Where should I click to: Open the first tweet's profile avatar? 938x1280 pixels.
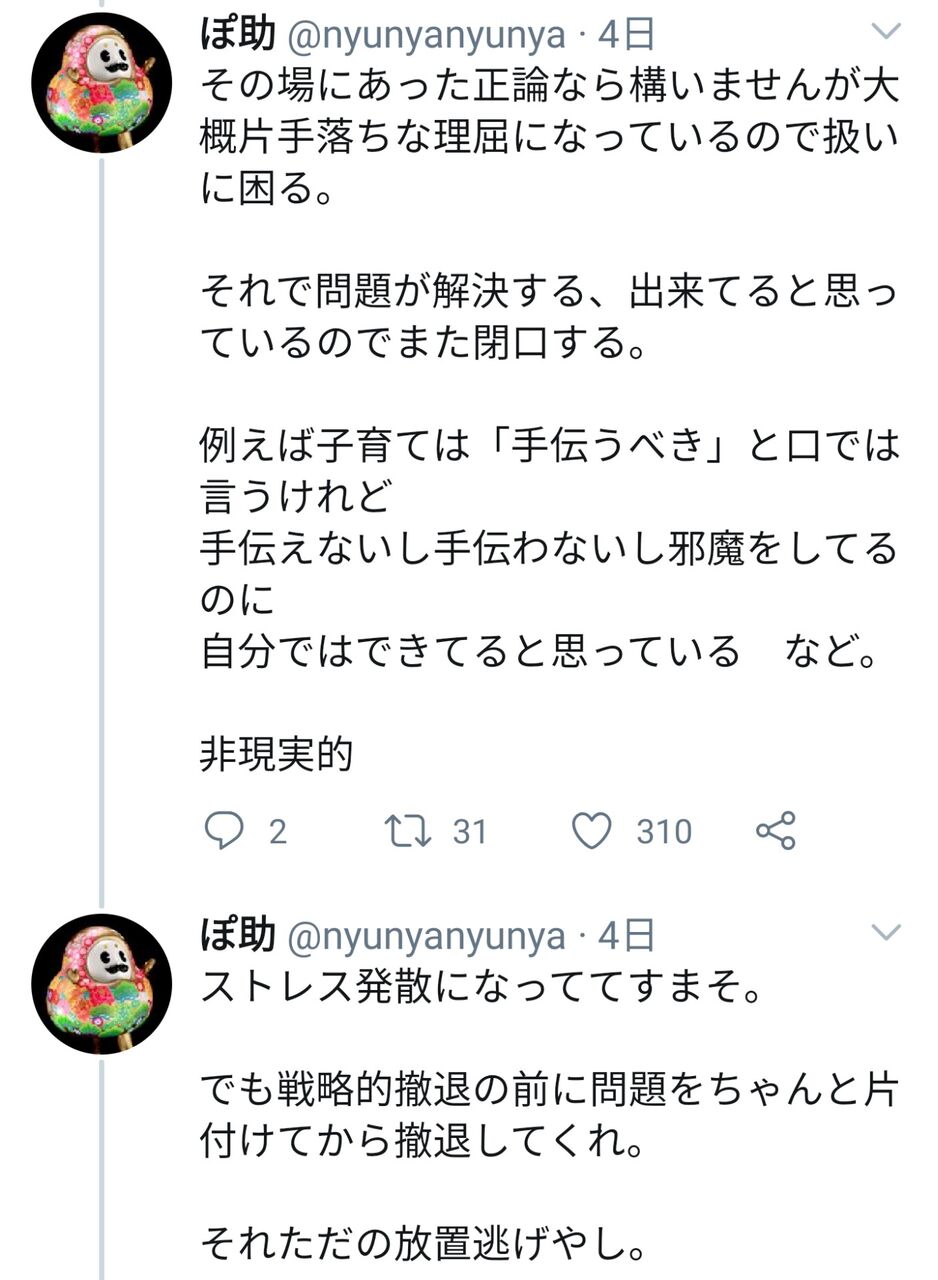click(102, 83)
